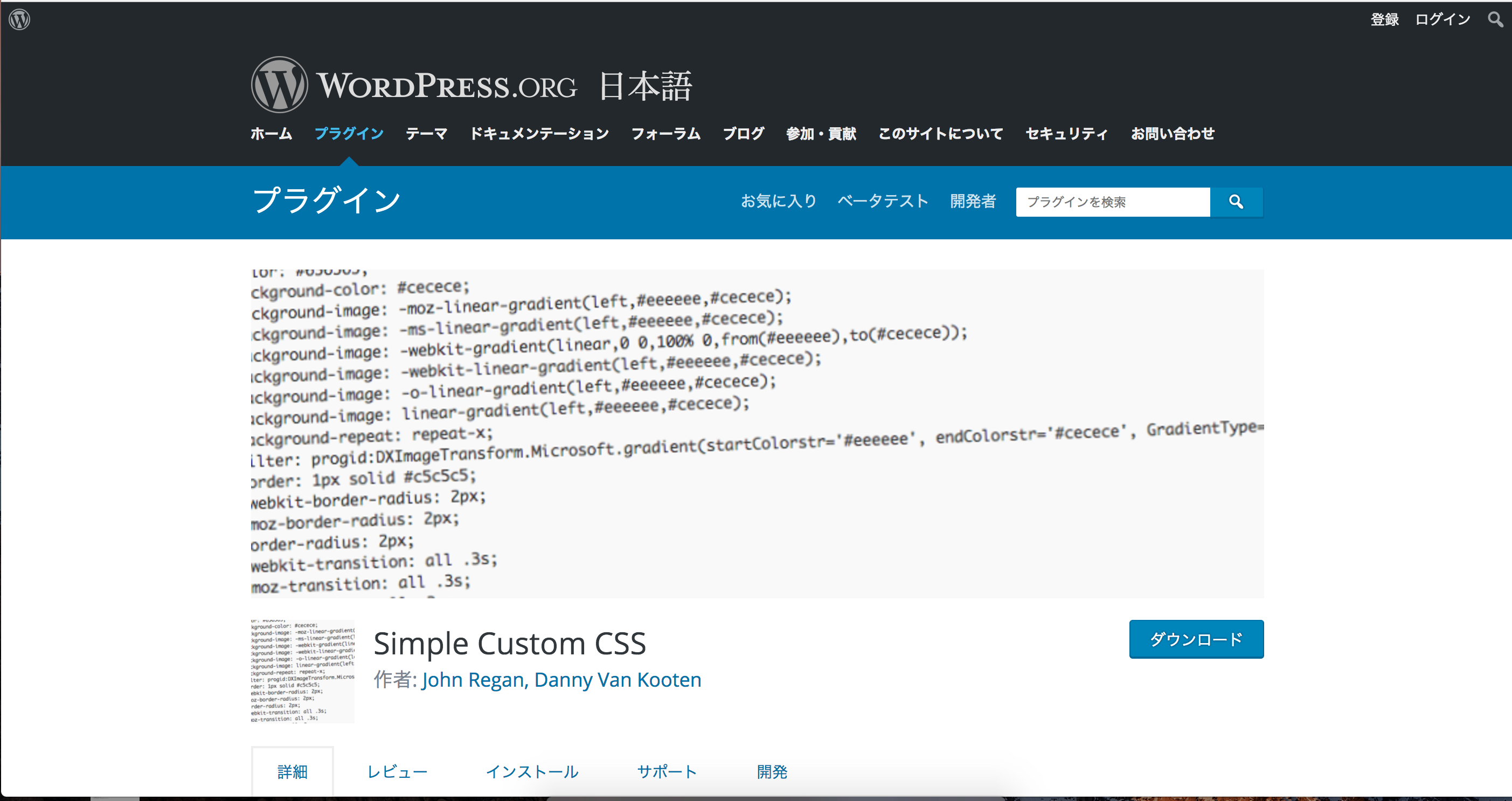Image resolution: width=1512 pixels, height=801 pixels.
Task: Switch to the 開発 tab
Action: [x=772, y=772]
